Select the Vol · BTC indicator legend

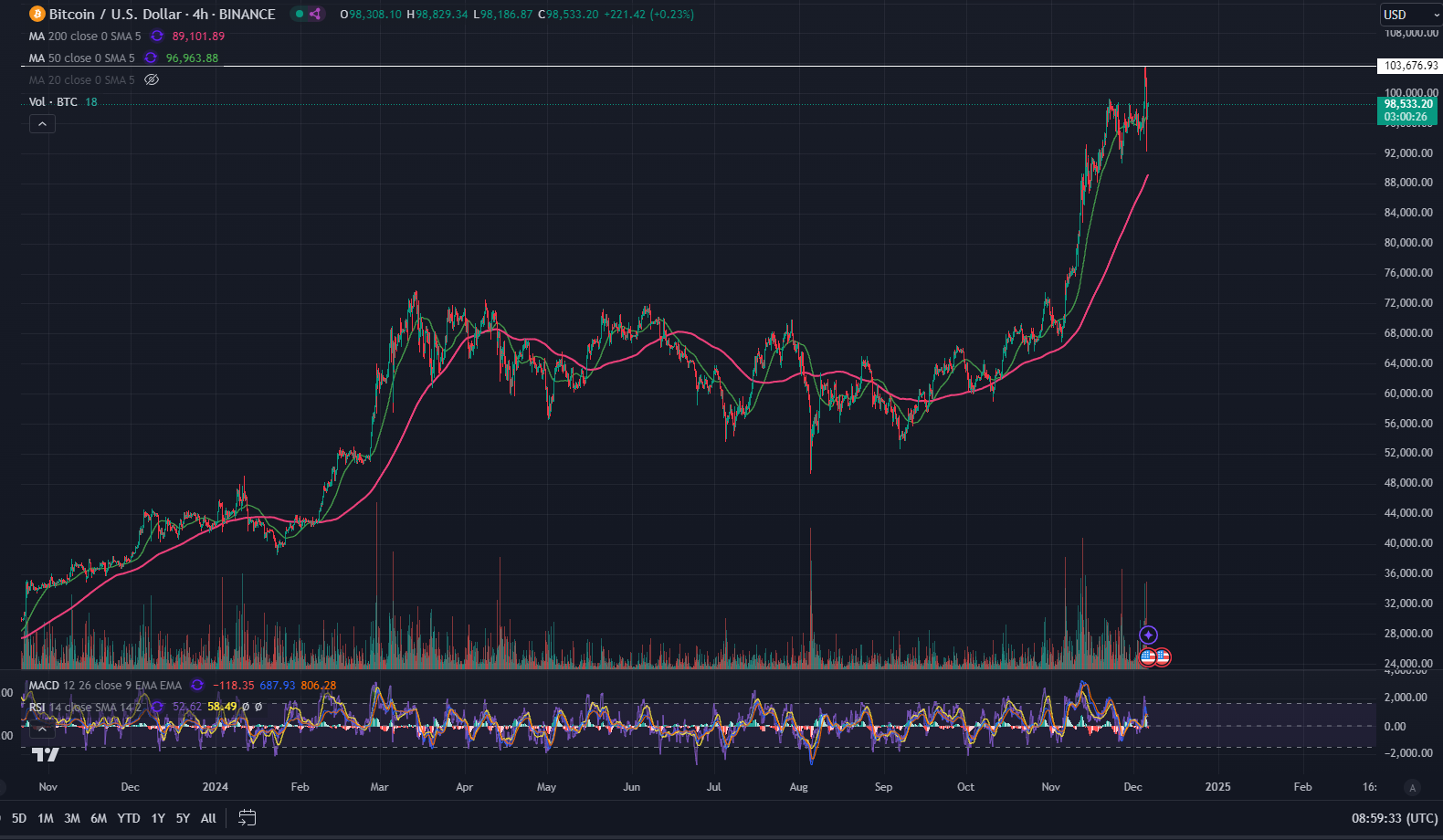pos(53,101)
